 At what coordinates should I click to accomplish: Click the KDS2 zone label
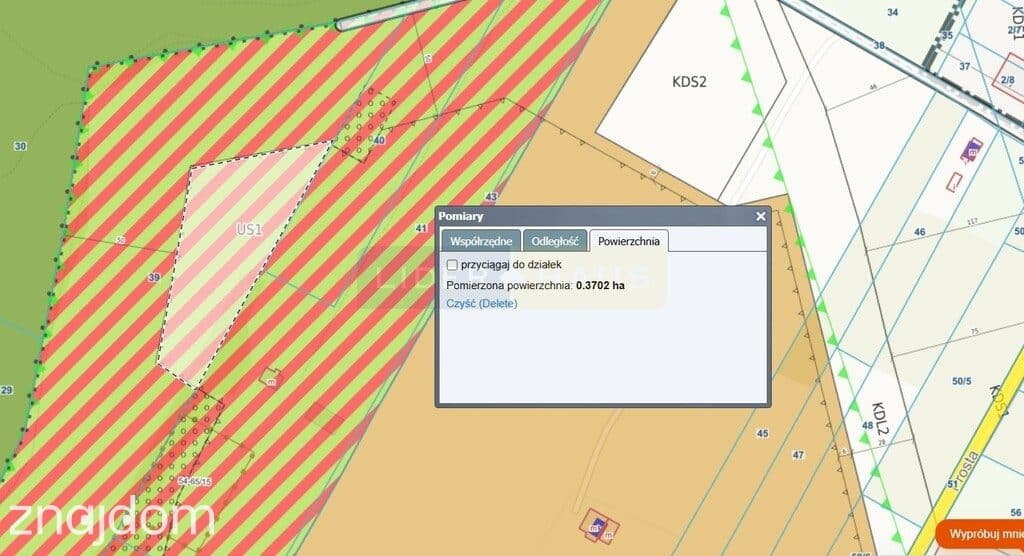(689, 82)
